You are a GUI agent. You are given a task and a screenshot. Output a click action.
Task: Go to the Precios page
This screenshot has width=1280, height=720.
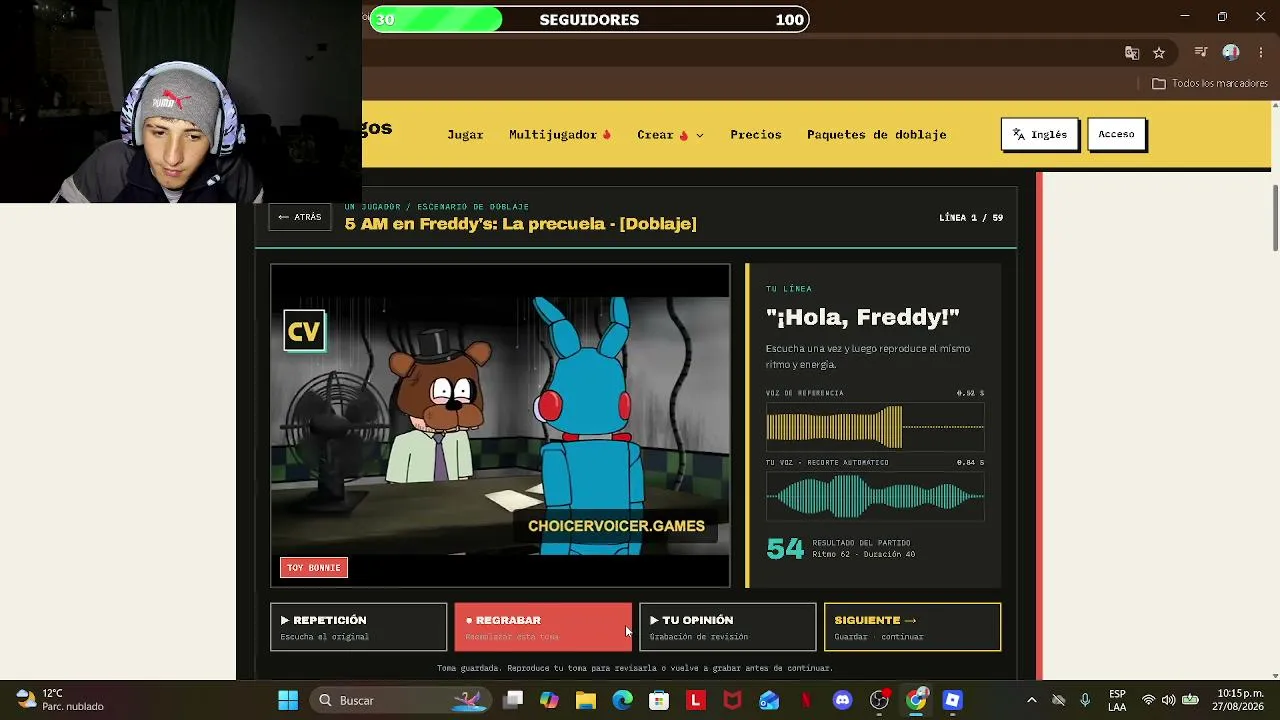coord(756,135)
